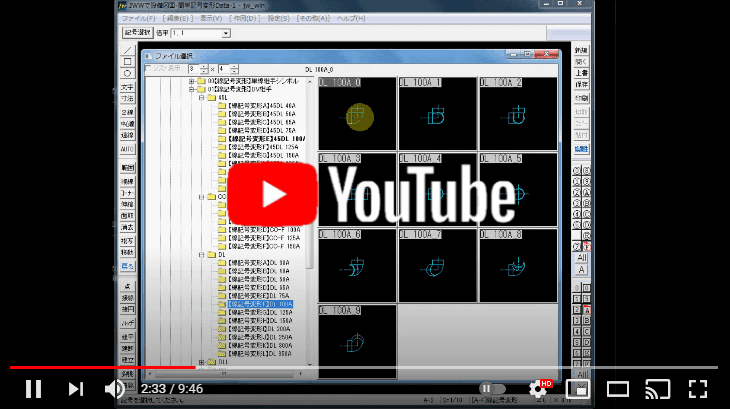Open the 倍率 scale dropdown arrow
Screen dimensions: 730x409
[226, 34]
